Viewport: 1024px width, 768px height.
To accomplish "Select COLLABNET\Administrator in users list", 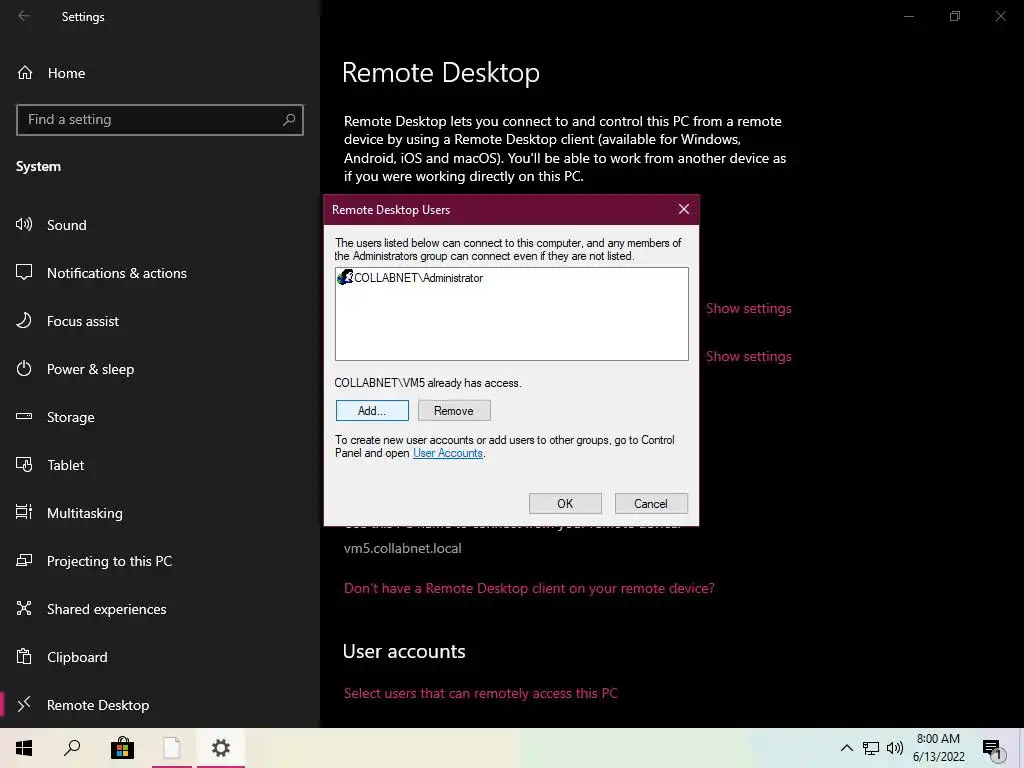I will (x=418, y=278).
